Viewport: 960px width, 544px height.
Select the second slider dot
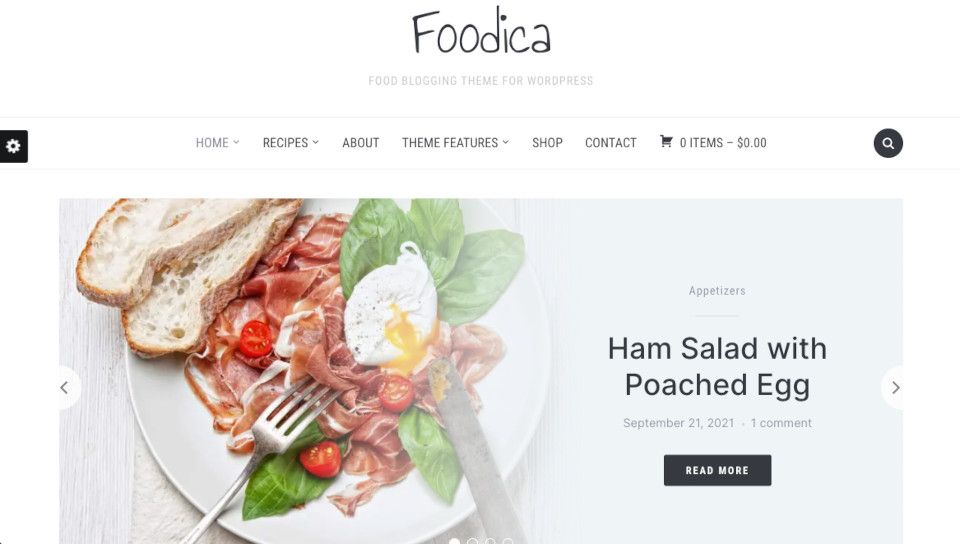pyautogui.click(x=472, y=542)
